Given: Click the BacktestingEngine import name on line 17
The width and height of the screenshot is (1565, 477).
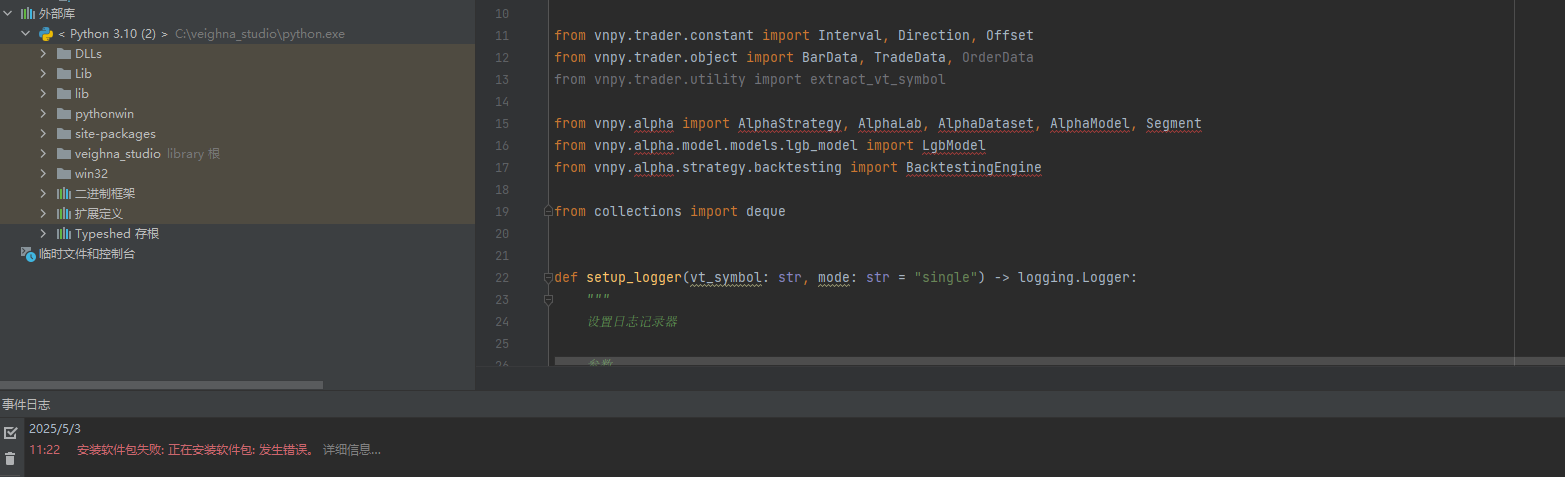Looking at the screenshot, I should pyautogui.click(x=973, y=168).
